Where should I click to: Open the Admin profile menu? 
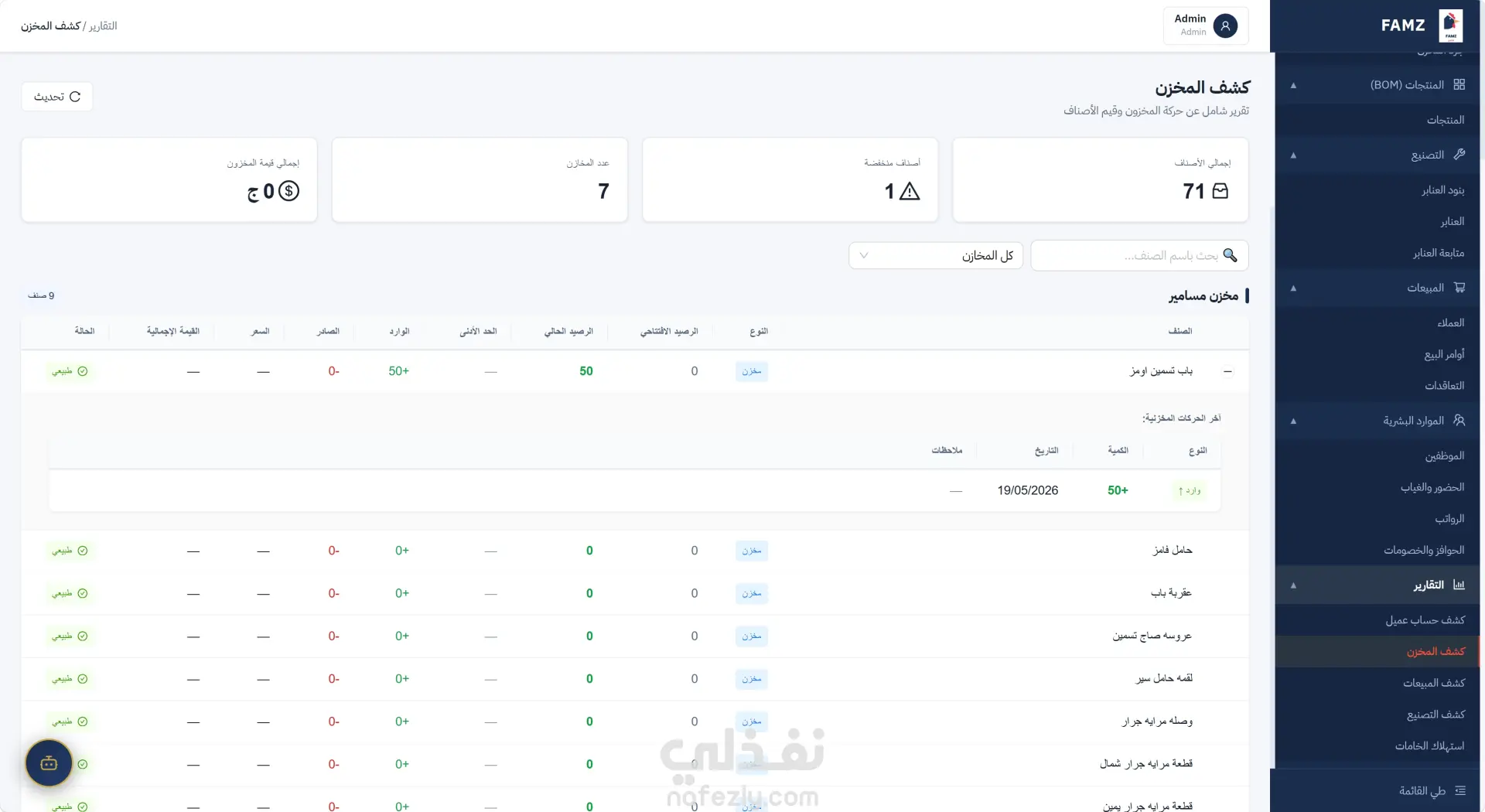[x=1206, y=26]
